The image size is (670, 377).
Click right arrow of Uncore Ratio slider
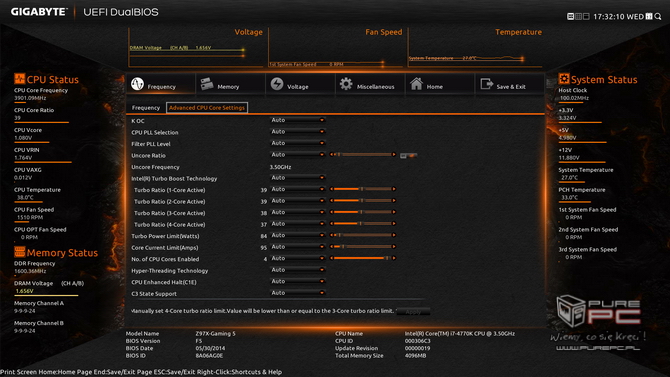(x=394, y=154)
